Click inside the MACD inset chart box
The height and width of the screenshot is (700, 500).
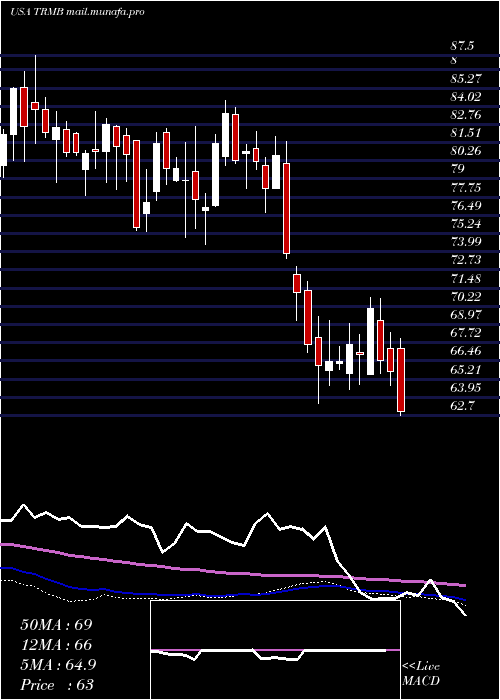tap(275, 650)
